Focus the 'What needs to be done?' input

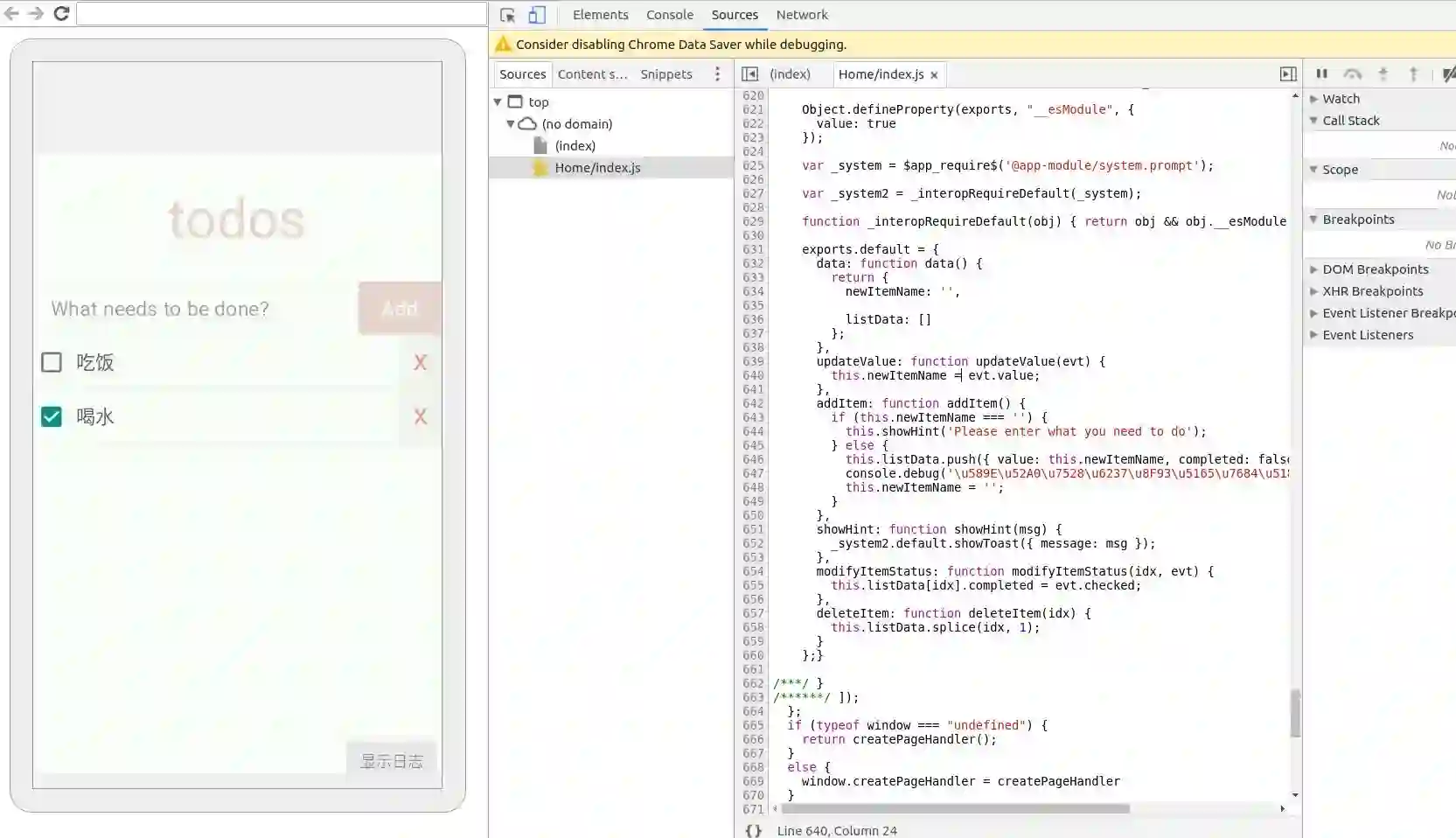click(196, 308)
